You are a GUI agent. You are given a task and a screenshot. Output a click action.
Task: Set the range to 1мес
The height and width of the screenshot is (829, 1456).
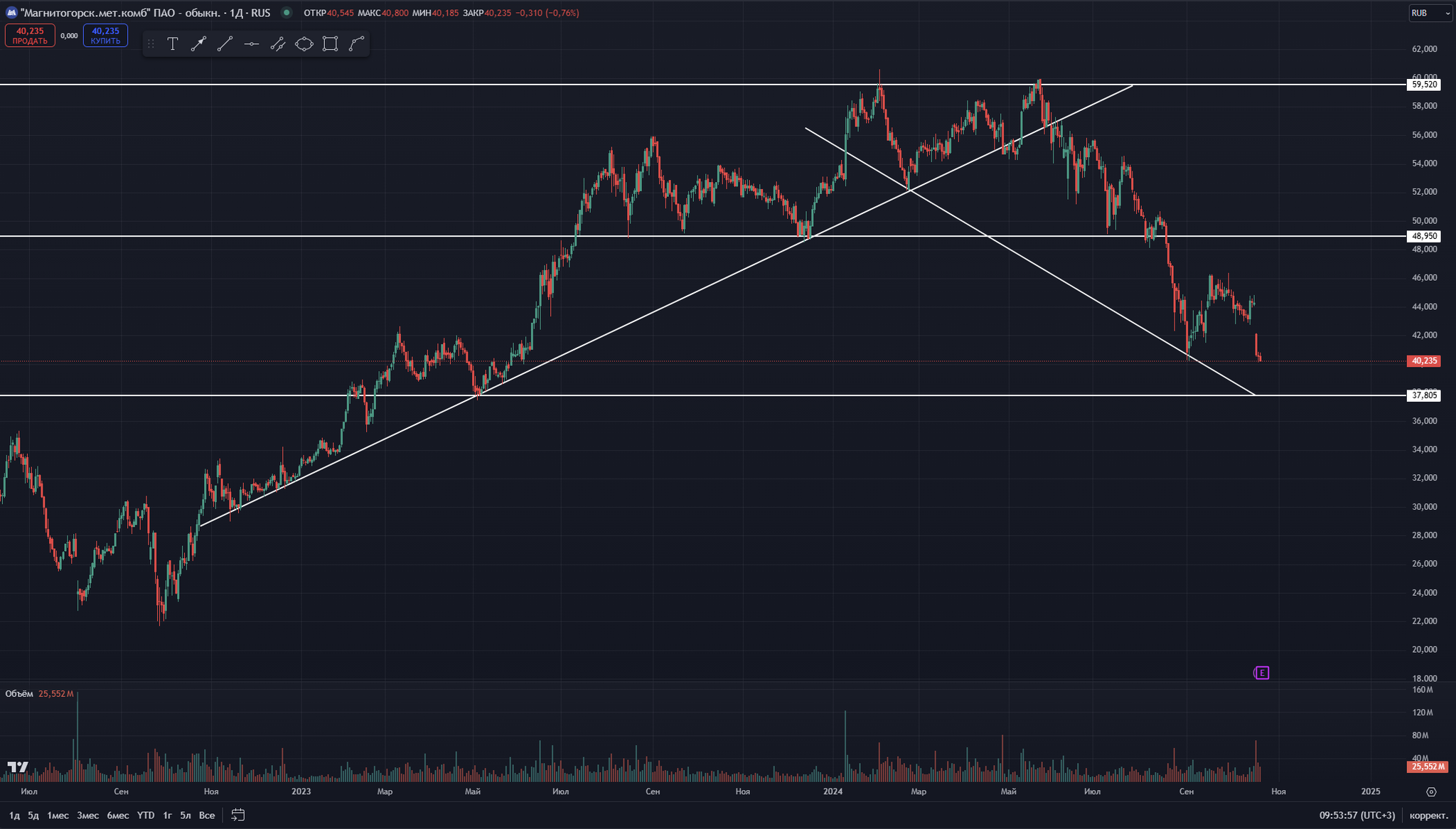point(58,815)
